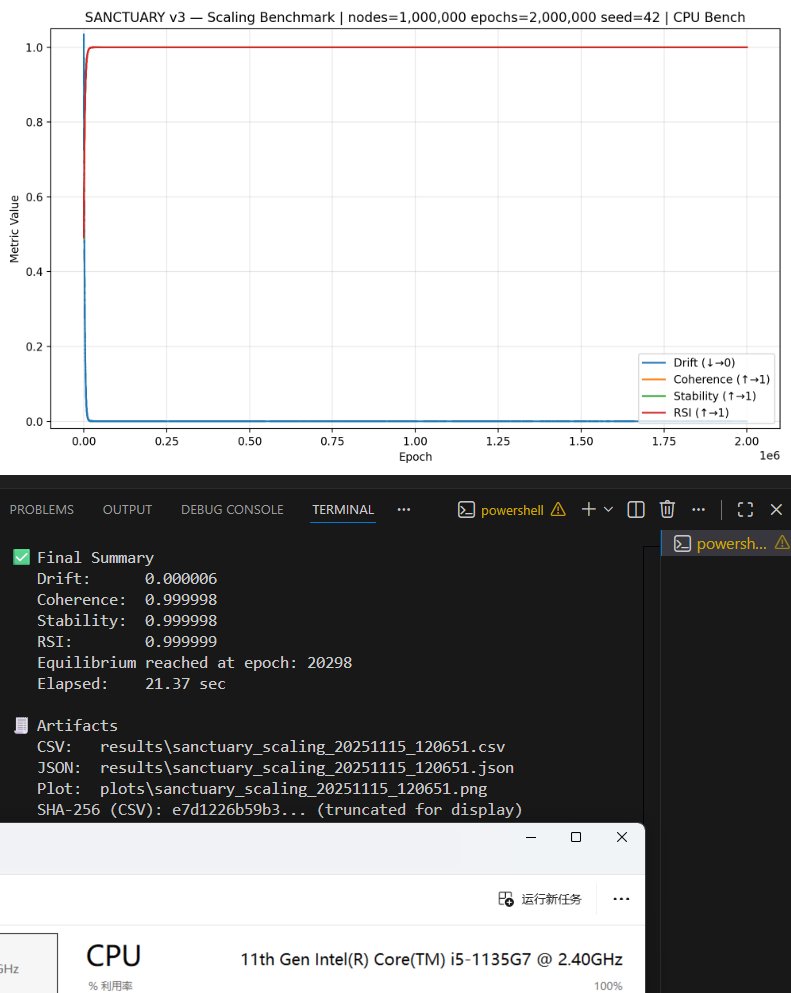This screenshot has width=791, height=993.
Task: Click the 'Stability: 0.999998' line
Action: click(127, 621)
